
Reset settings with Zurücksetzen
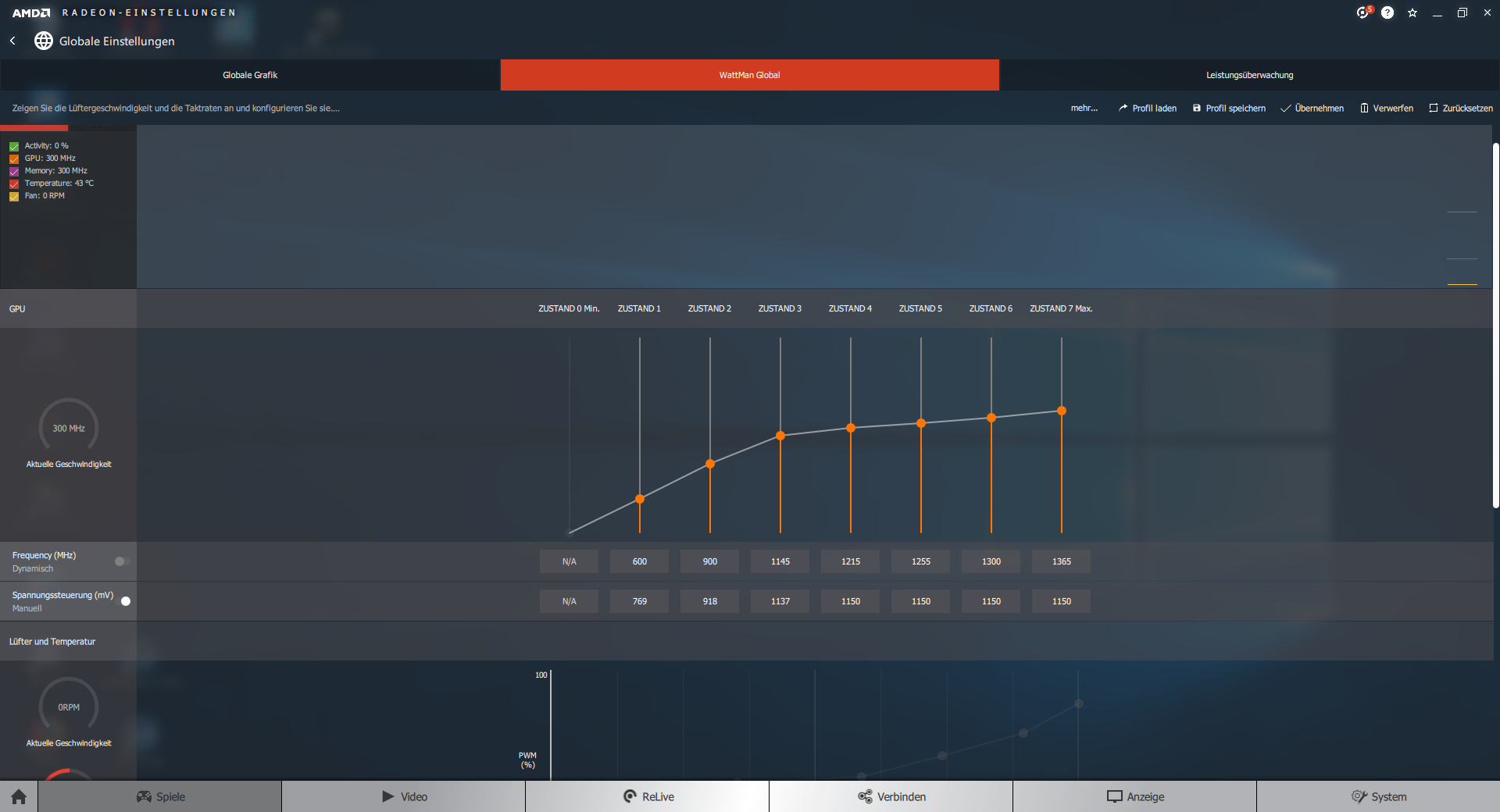click(1461, 109)
